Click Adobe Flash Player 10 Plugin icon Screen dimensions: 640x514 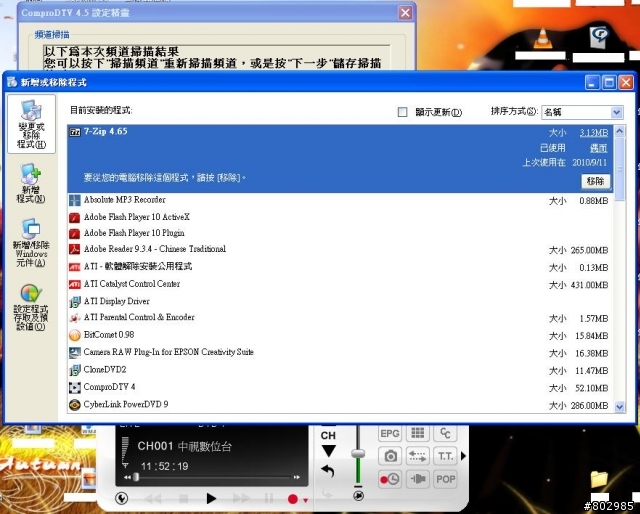75,234
